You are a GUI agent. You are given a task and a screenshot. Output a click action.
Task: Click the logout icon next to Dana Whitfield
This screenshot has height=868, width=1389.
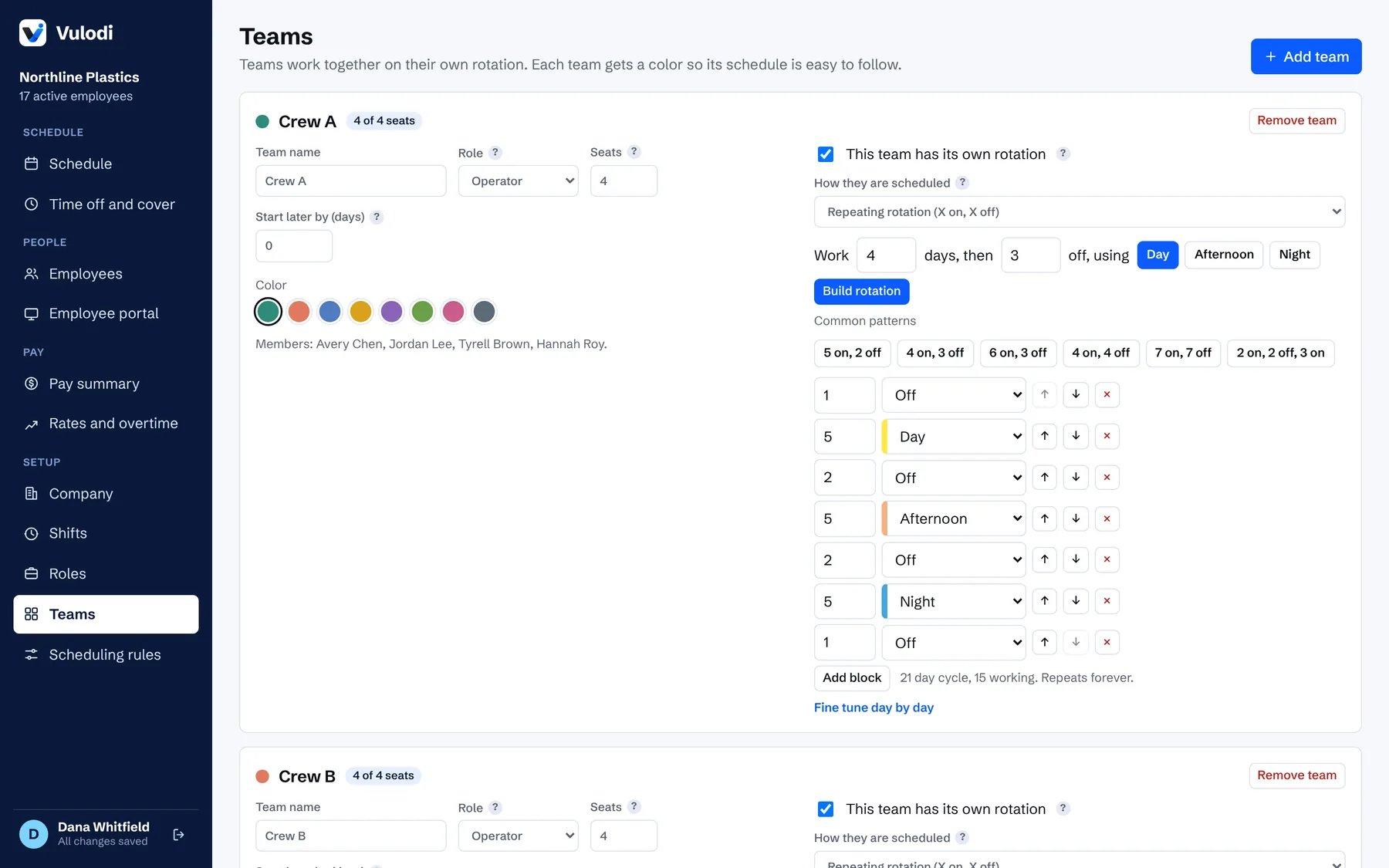(x=179, y=834)
